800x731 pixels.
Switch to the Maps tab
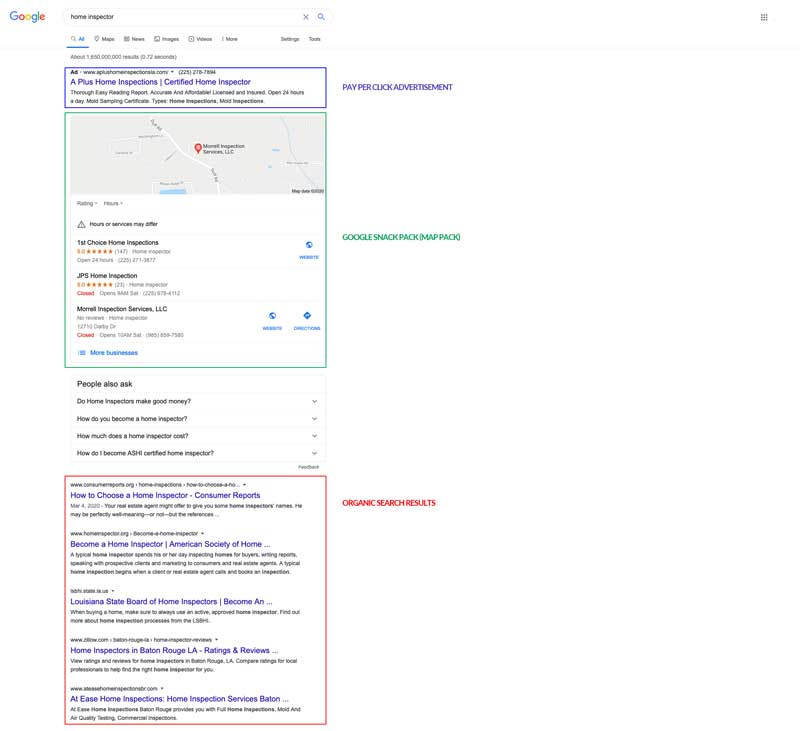coord(104,39)
